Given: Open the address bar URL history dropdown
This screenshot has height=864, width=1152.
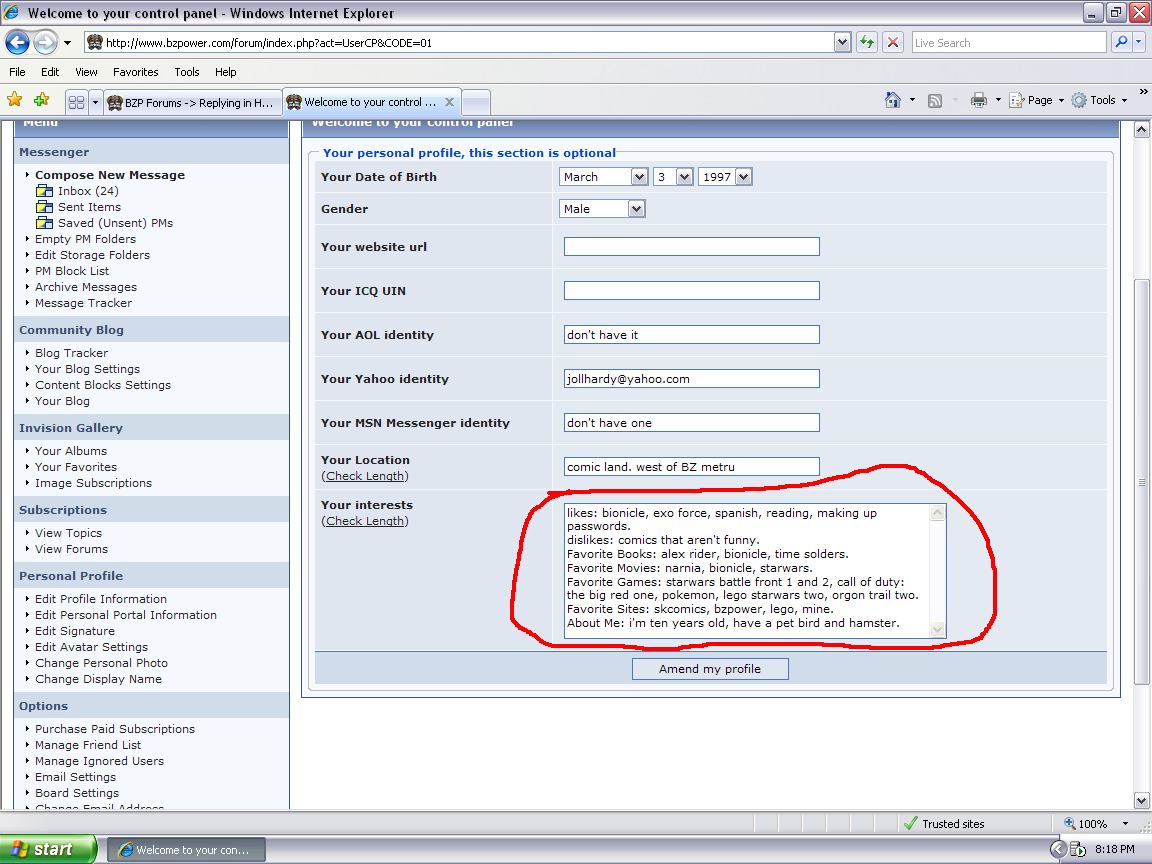Looking at the screenshot, I should (843, 43).
